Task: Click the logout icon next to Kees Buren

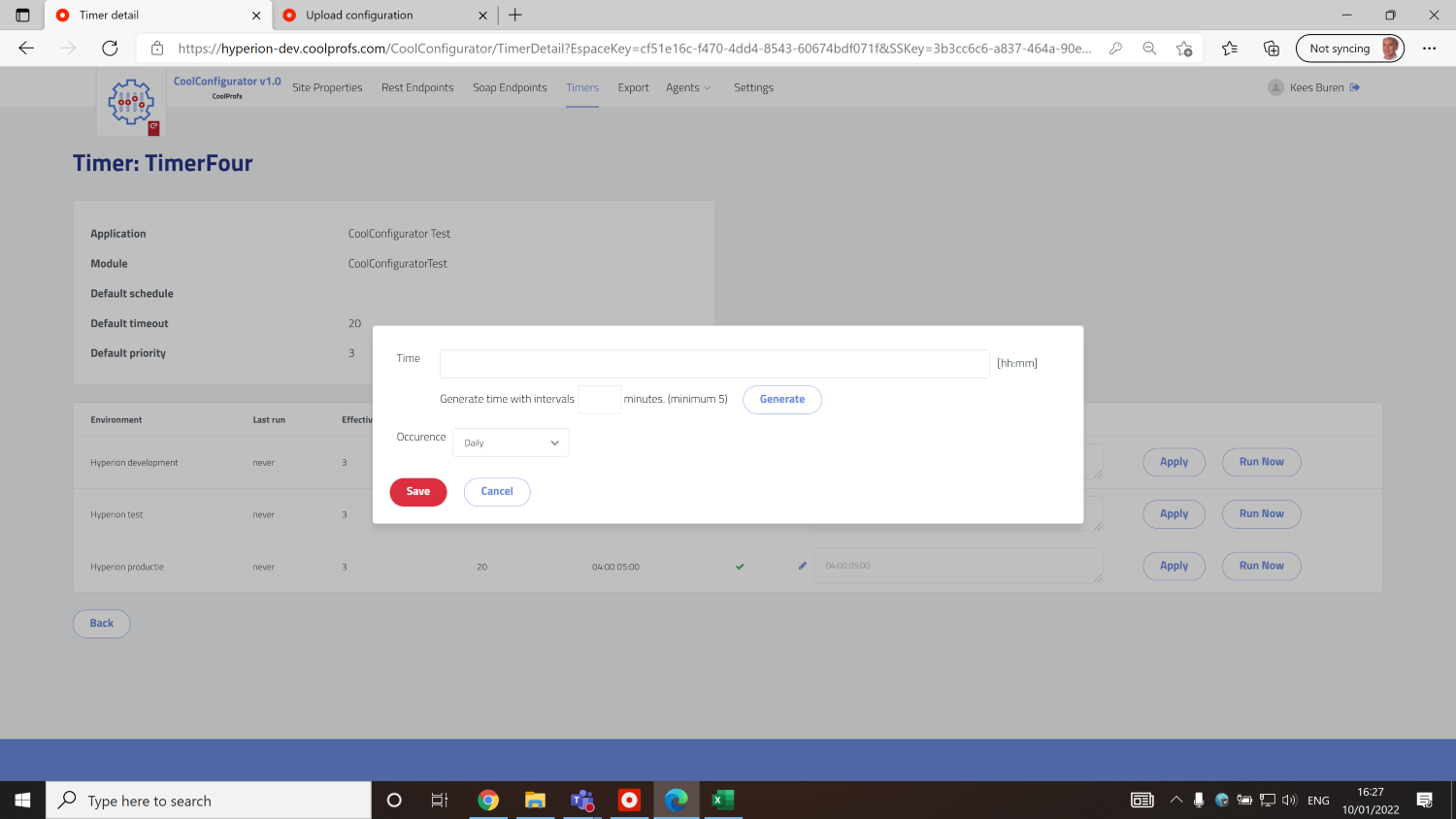Action: tap(1353, 86)
